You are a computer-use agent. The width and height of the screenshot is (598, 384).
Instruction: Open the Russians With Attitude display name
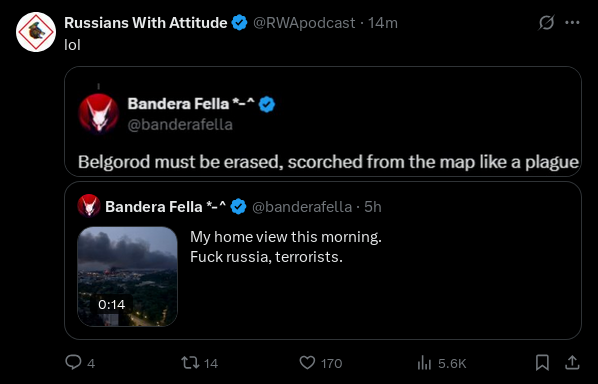[x=146, y=23]
